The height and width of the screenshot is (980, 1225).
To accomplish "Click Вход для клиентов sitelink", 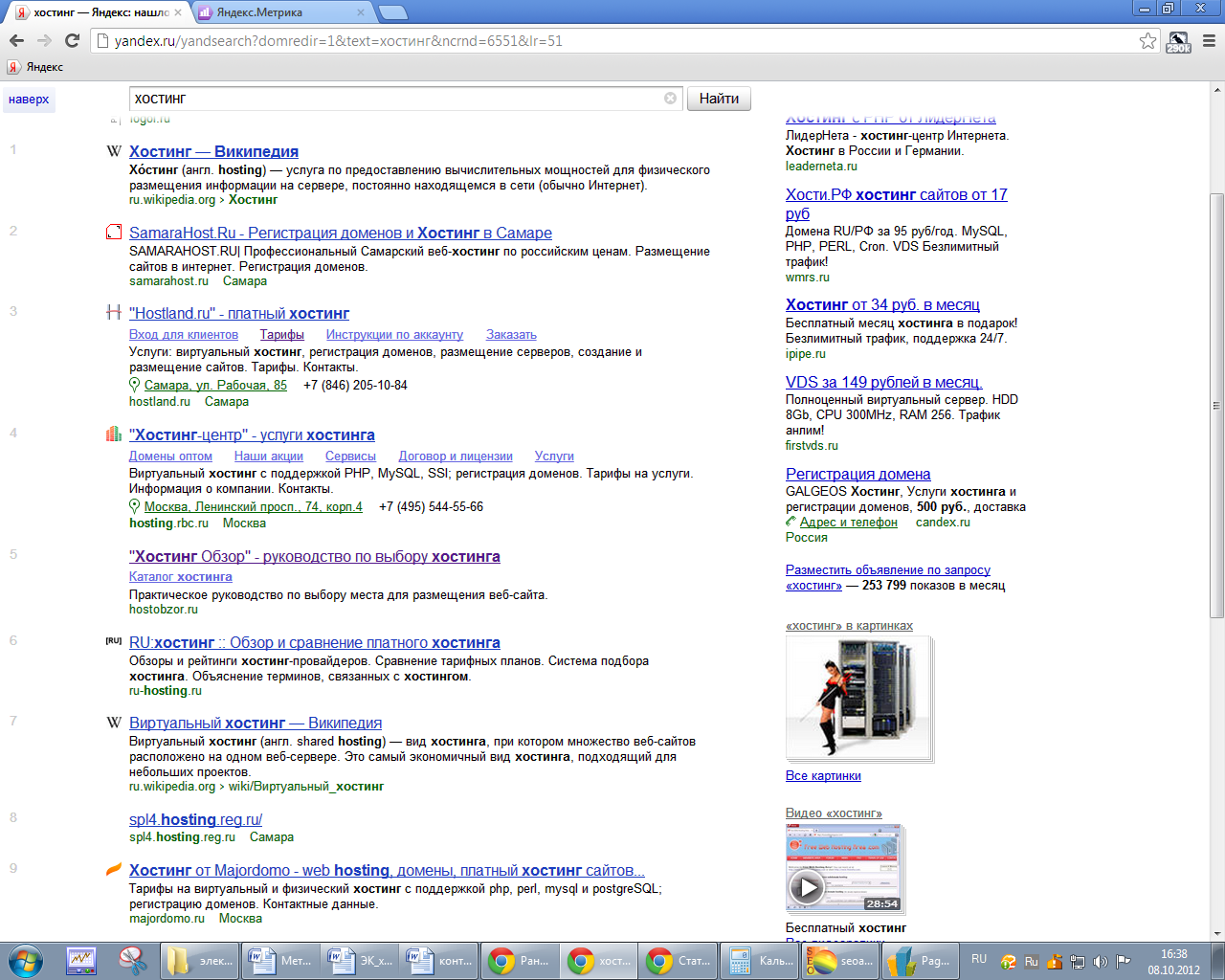I will pyautogui.click(x=184, y=334).
